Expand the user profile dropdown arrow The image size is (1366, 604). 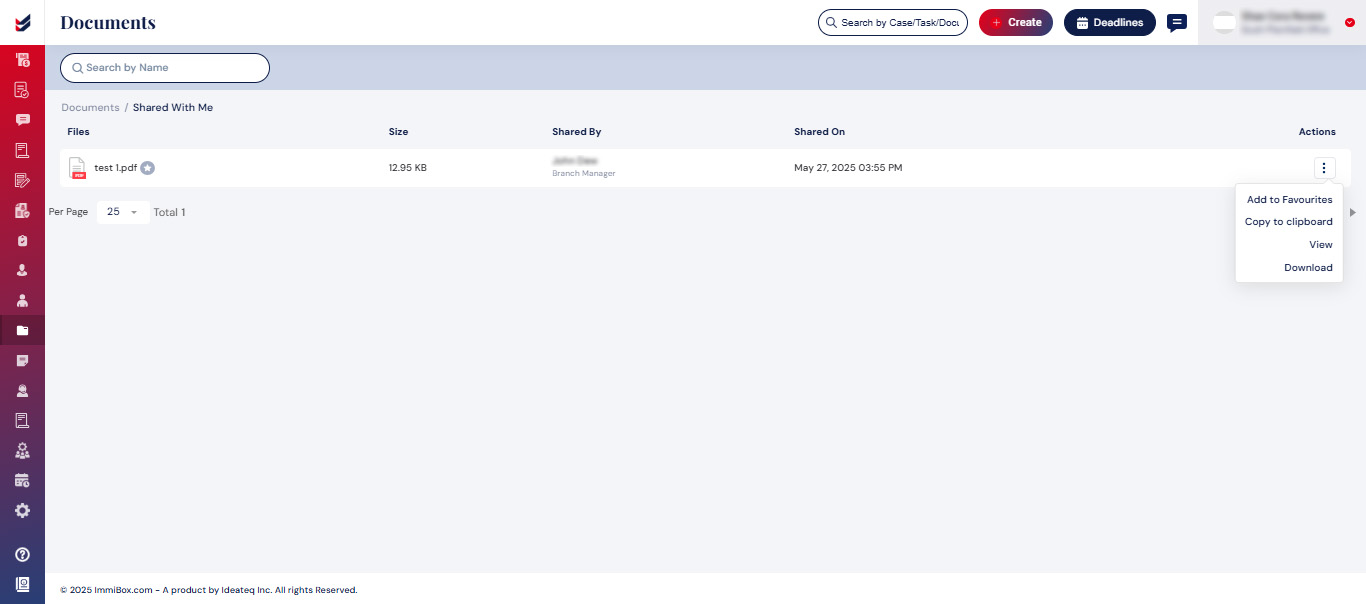pyautogui.click(x=1350, y=22)
